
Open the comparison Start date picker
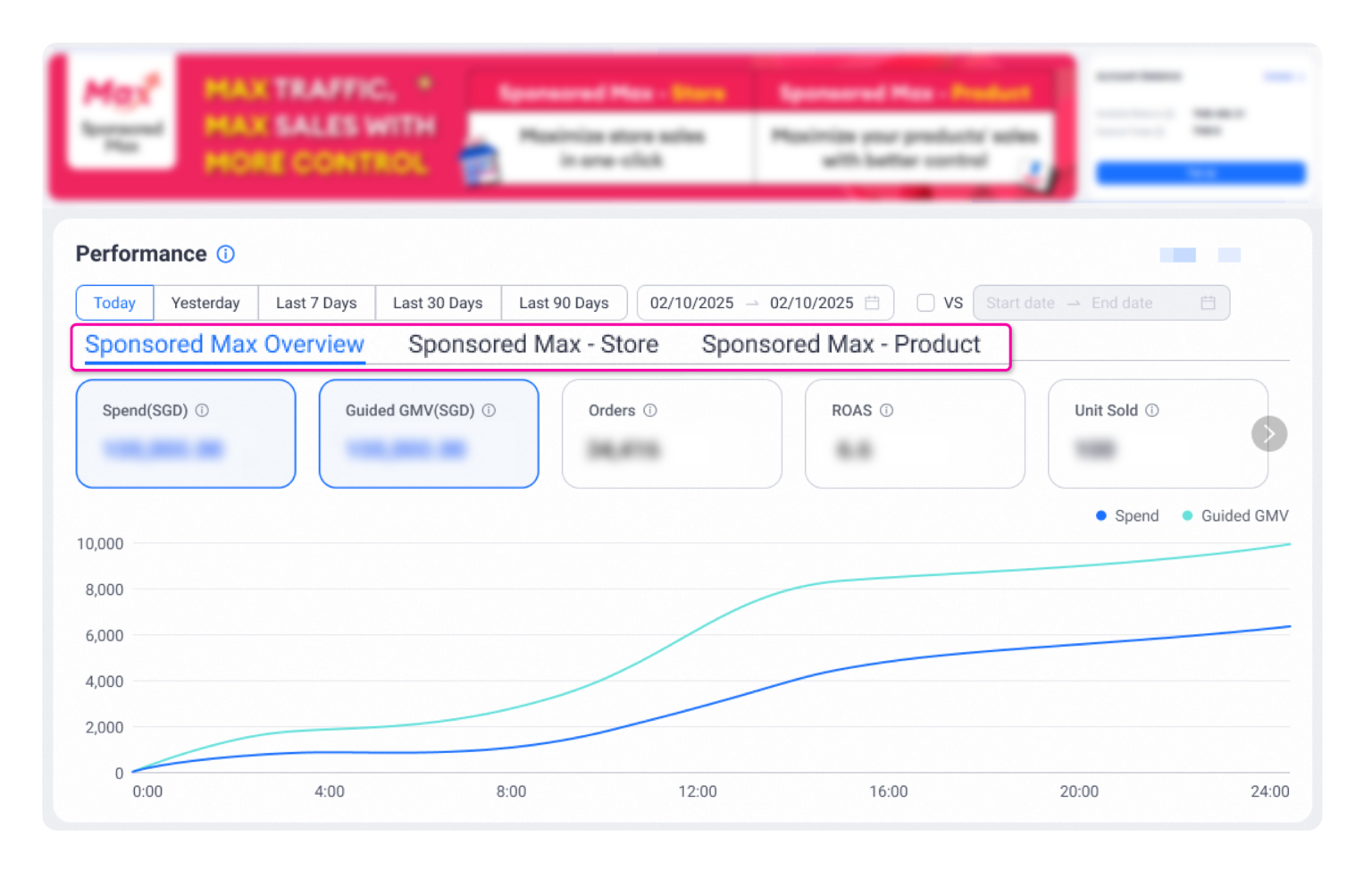[1020, 303]
